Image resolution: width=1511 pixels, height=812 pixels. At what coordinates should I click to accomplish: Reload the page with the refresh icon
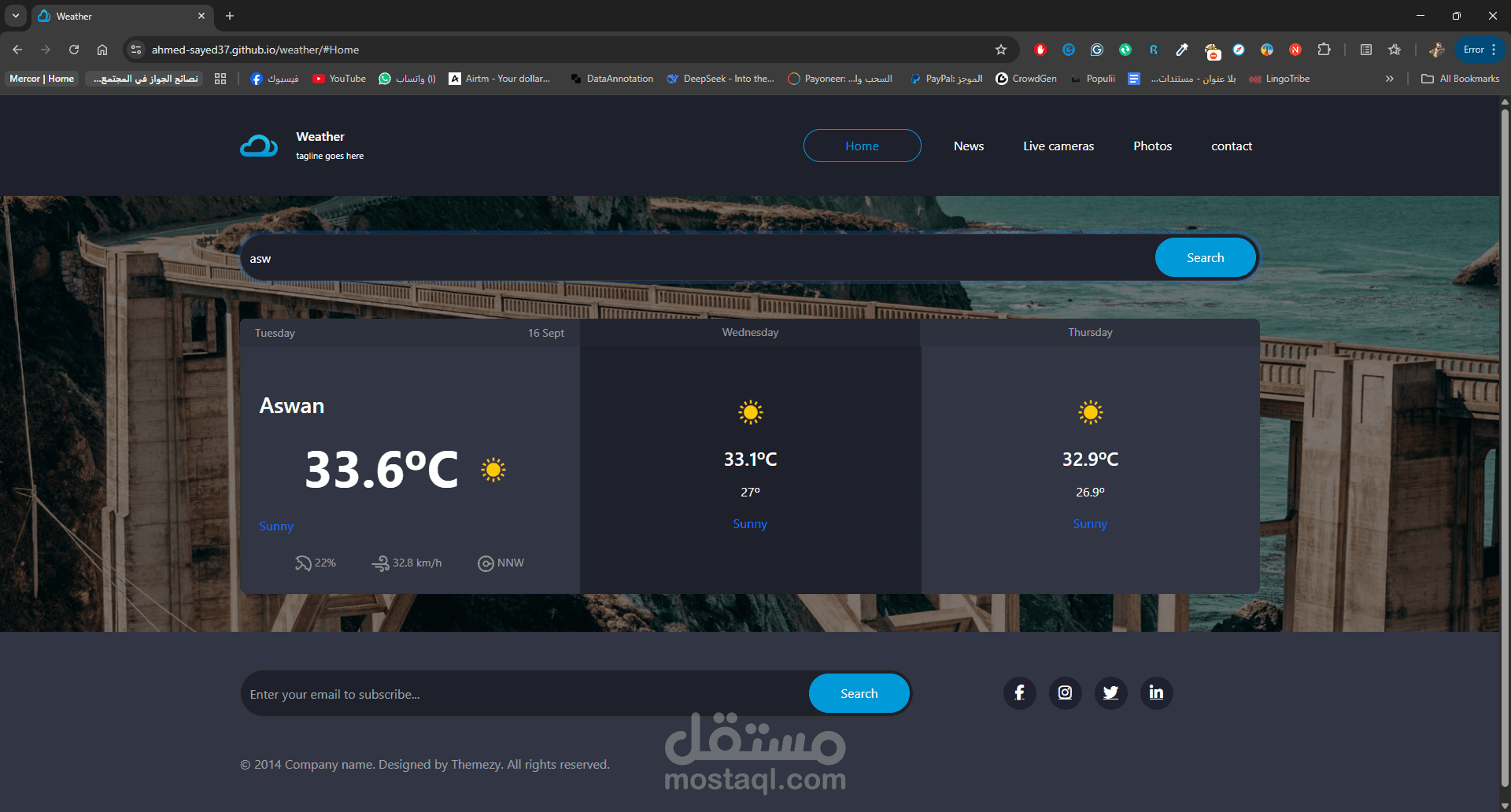[x=74, y=50]
